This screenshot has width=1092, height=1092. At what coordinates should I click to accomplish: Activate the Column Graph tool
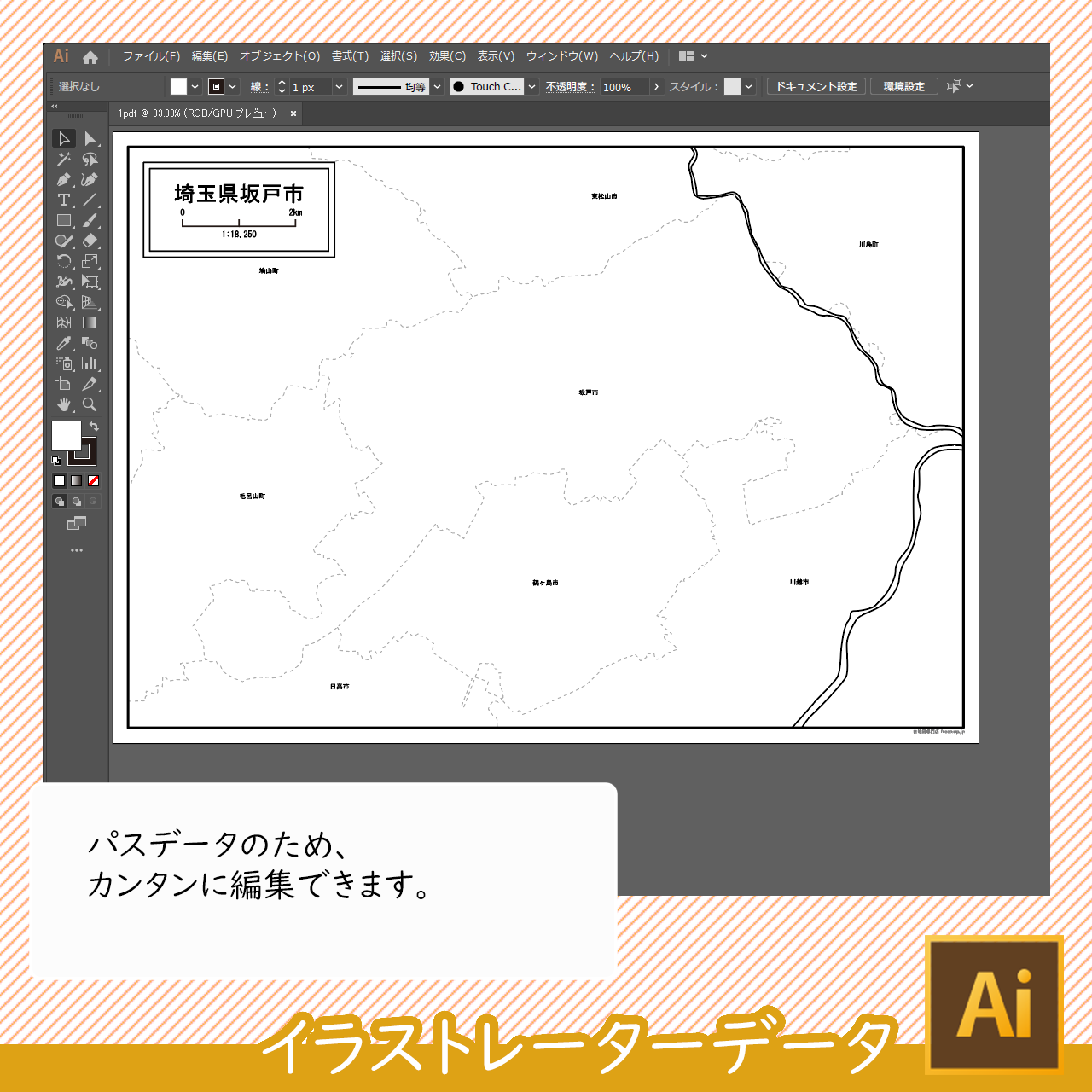click(x=90, y=363)
